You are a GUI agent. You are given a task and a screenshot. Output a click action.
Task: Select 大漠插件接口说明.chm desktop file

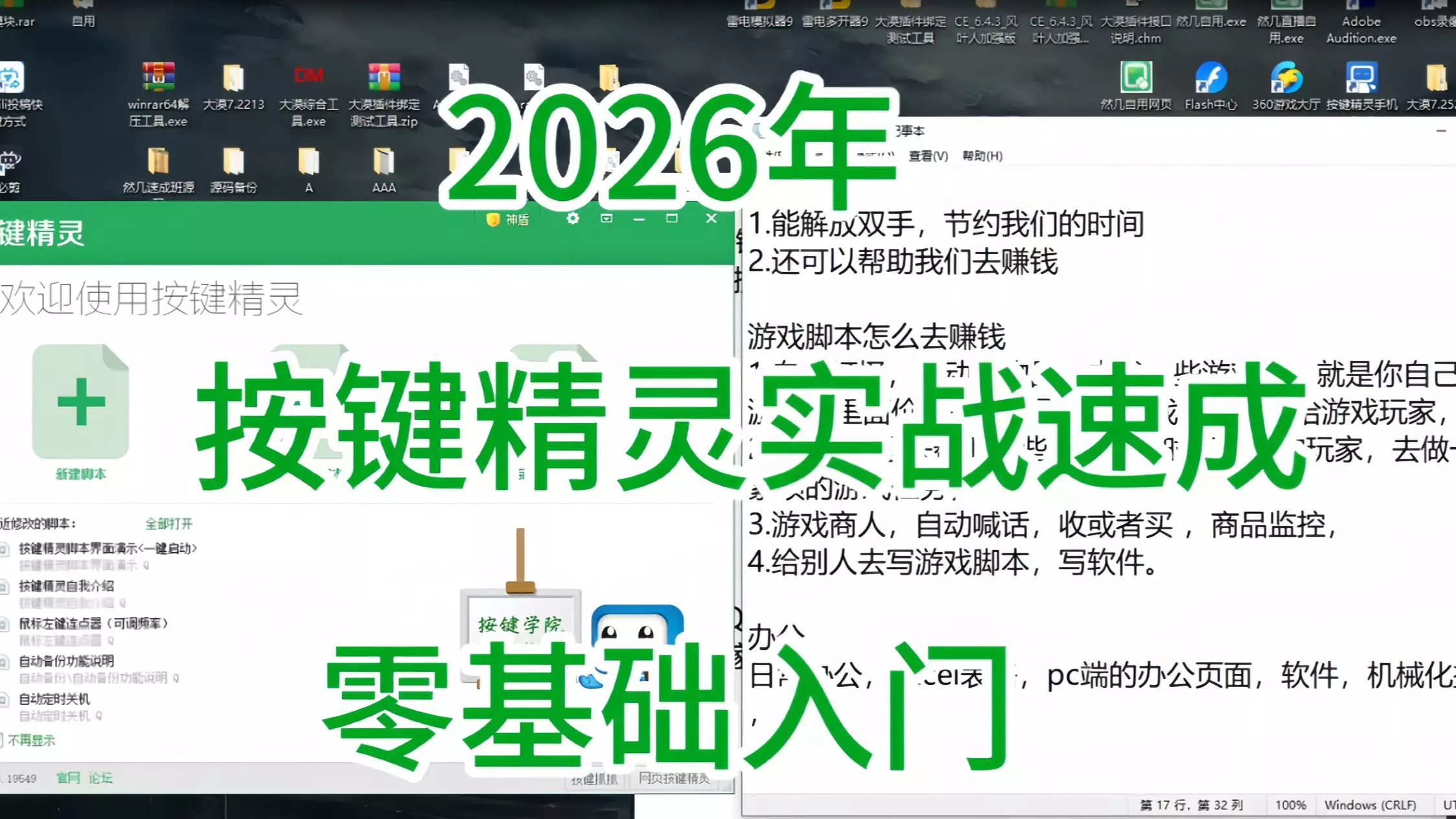(1136, 23)
